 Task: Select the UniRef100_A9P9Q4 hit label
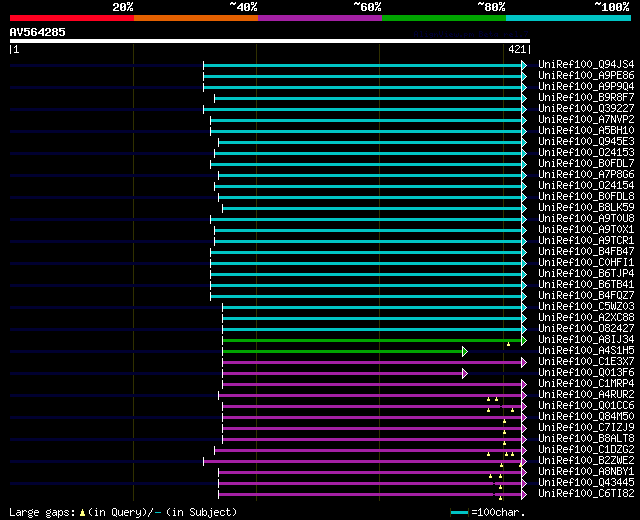click(x=586, y=87)
